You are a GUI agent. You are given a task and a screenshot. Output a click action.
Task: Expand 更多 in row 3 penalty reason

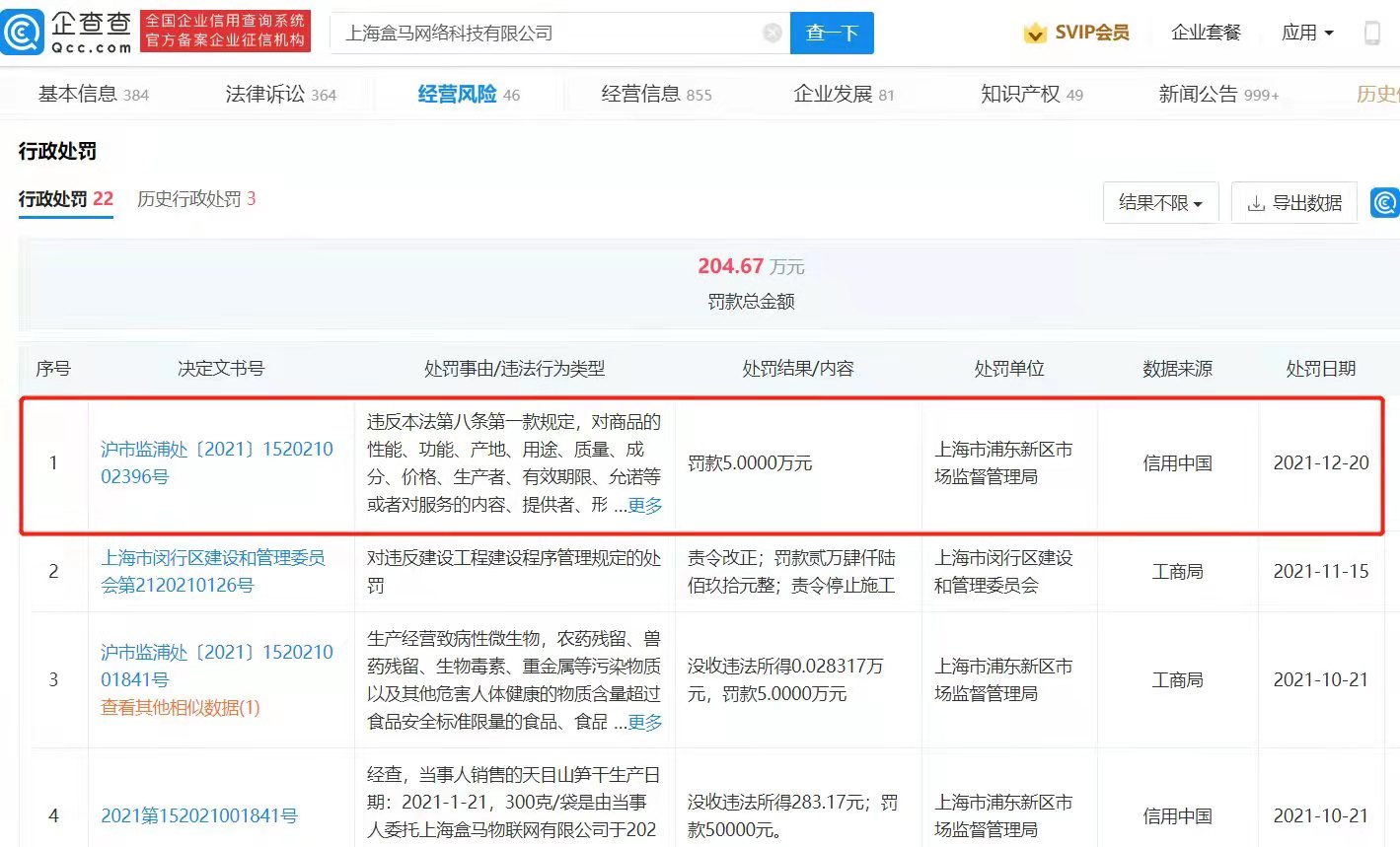point(645,722)
